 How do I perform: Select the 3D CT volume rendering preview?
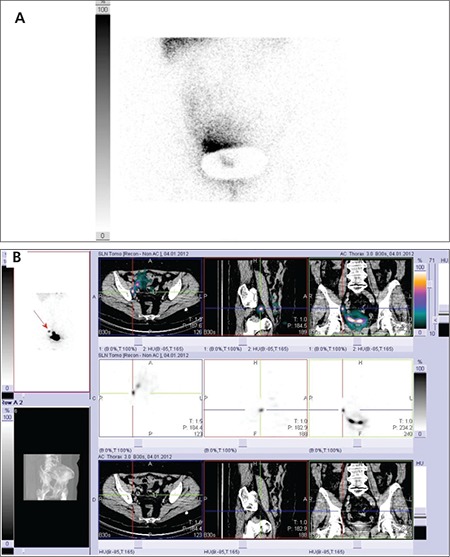point(51,477)
